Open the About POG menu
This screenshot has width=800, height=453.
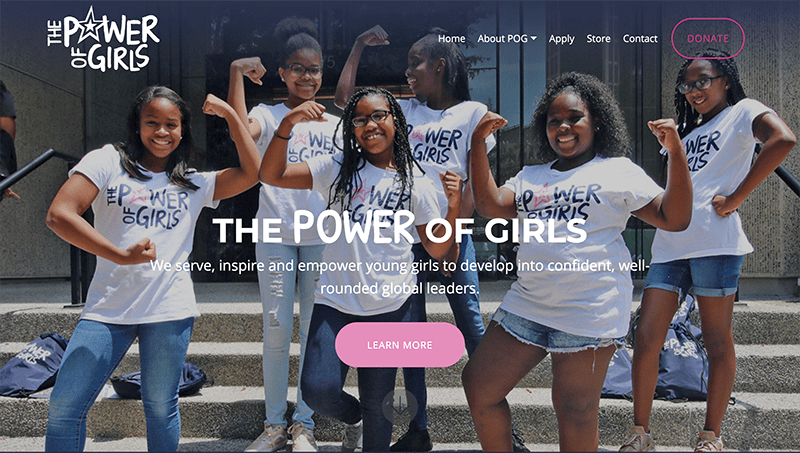click(x=507, y=38)
